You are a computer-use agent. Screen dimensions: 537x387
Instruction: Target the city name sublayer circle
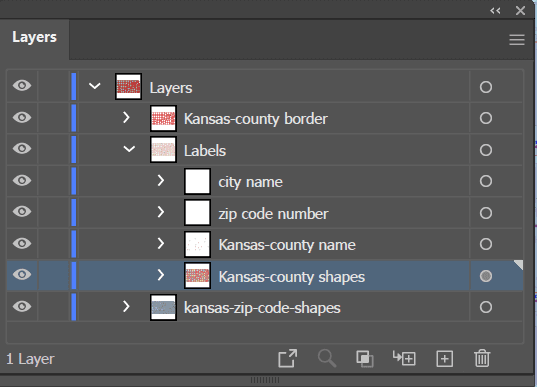(x=486, y=181)
